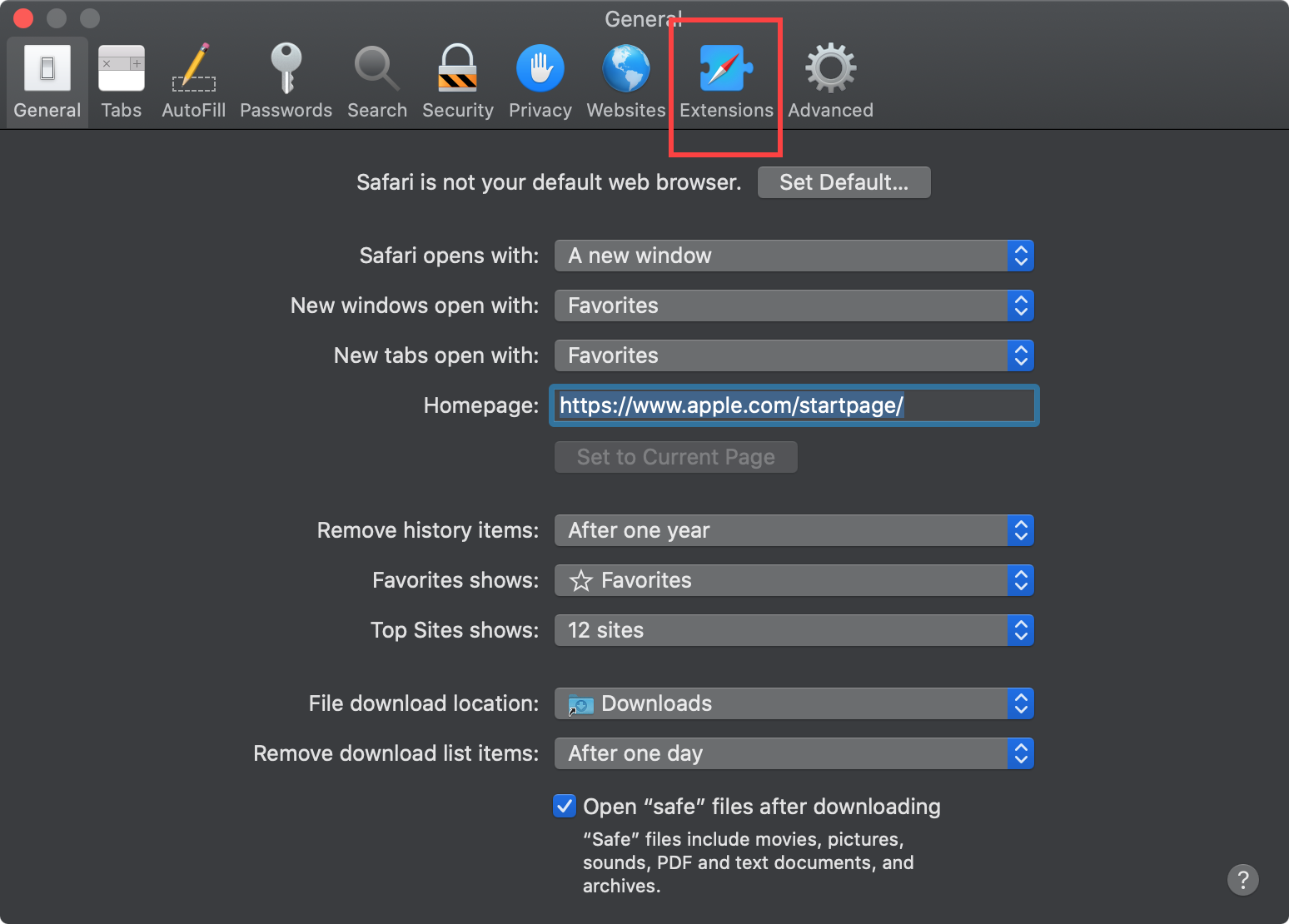The image size is (1289, 924).
Task: Click the "New tabs open with:" label
Action: click(436, 355)
